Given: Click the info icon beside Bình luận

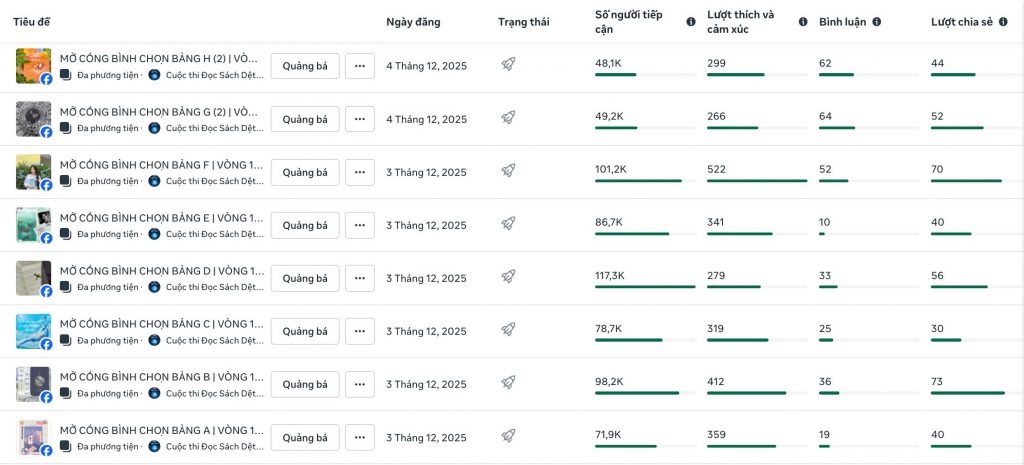Looking at the screenshot, I should [877, 22].
